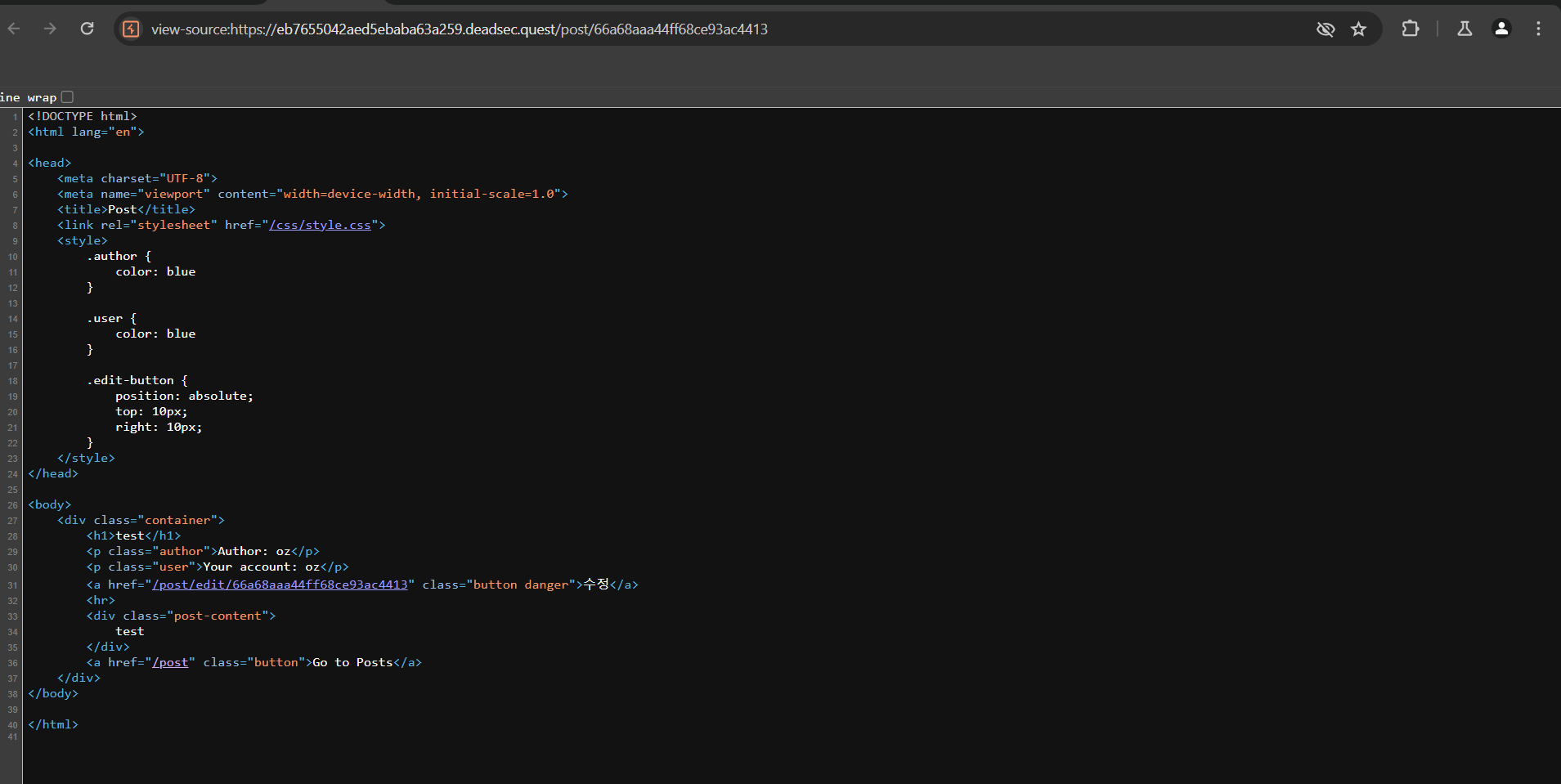
Task: Follow the /post/edit/66a68aaa44ff68ce93ac4413 link
Action: 280,585
